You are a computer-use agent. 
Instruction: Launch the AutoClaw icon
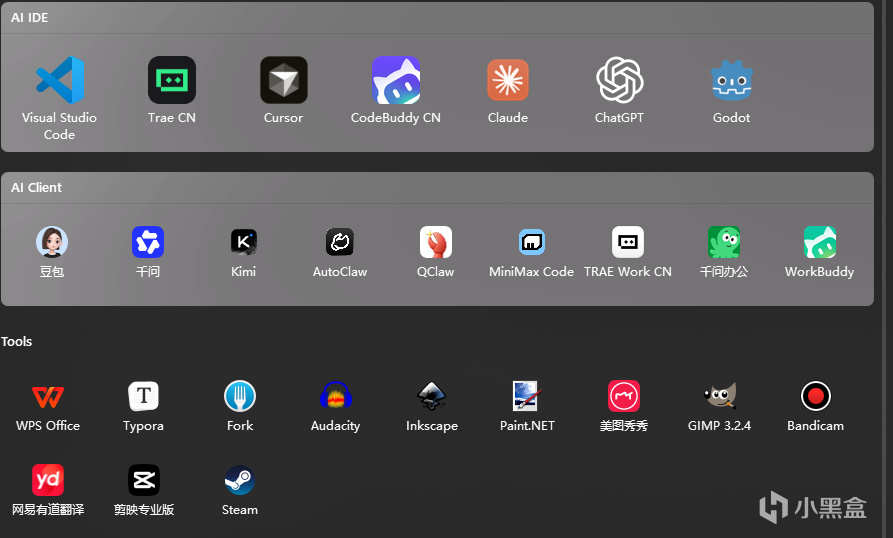click(x=340, y=242)
